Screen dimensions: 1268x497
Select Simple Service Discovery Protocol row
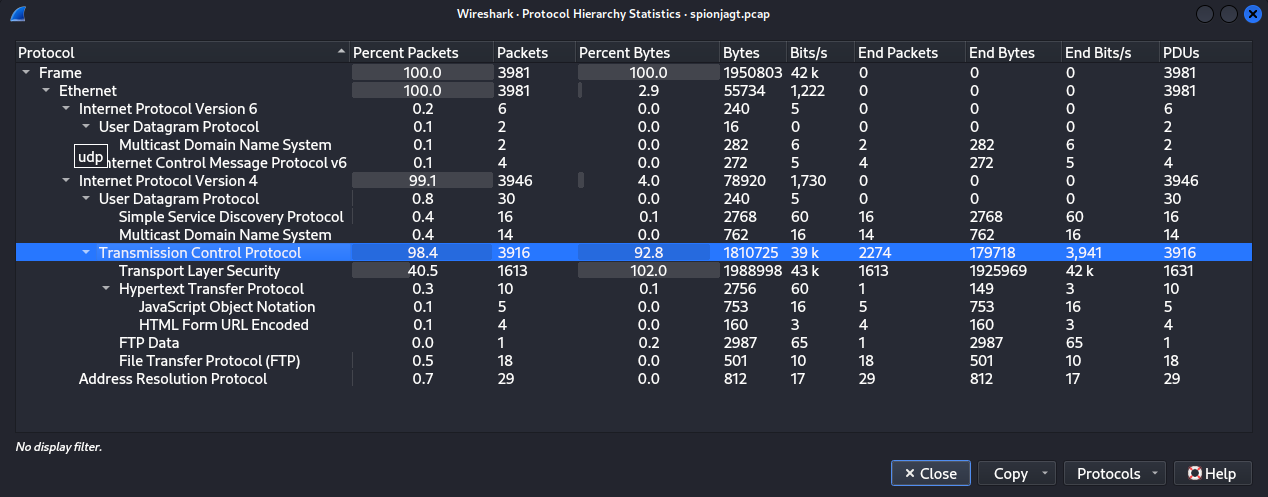coord(231,217)
